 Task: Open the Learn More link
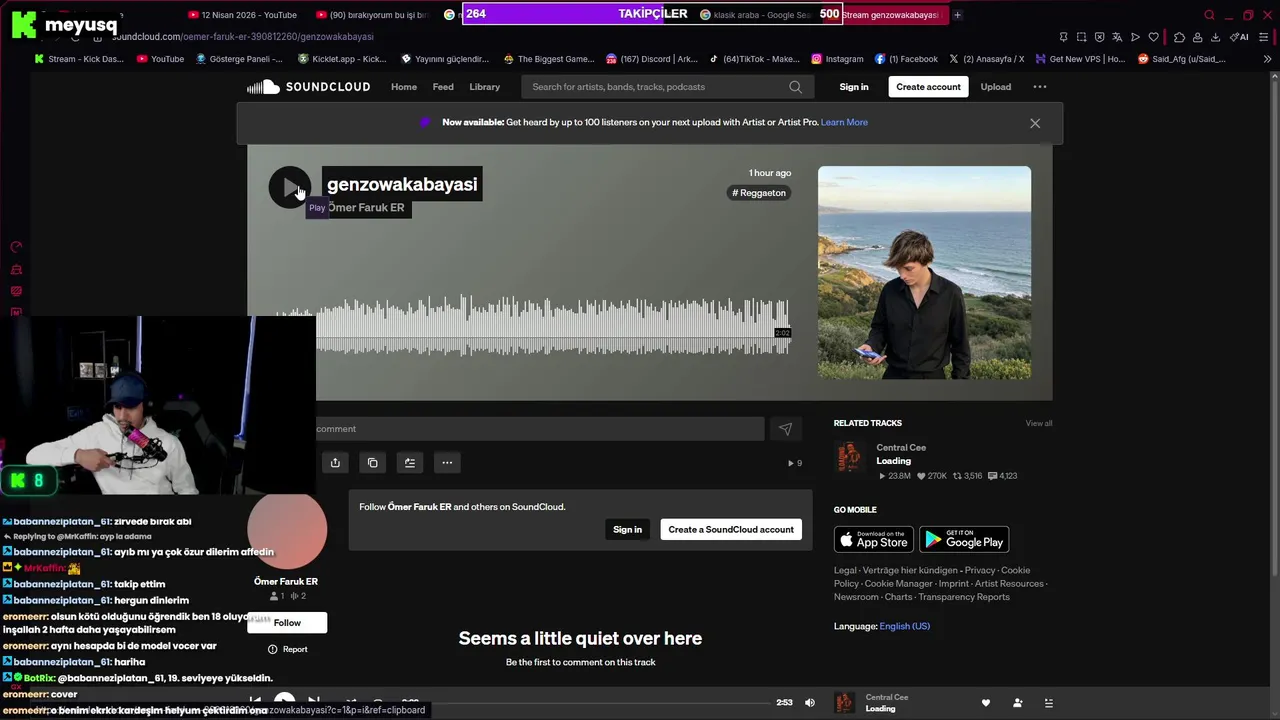[x=844, y=122]
